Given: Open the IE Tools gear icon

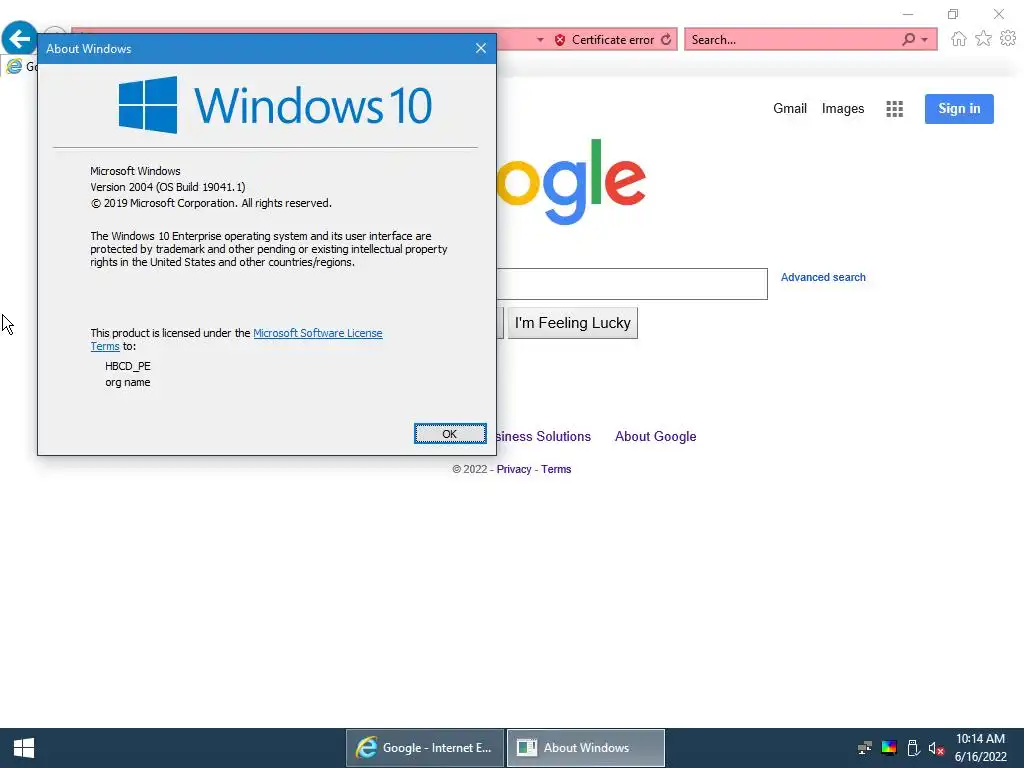Looking at the screenshot, I should pyautogui.click(x=1008, y=39).
